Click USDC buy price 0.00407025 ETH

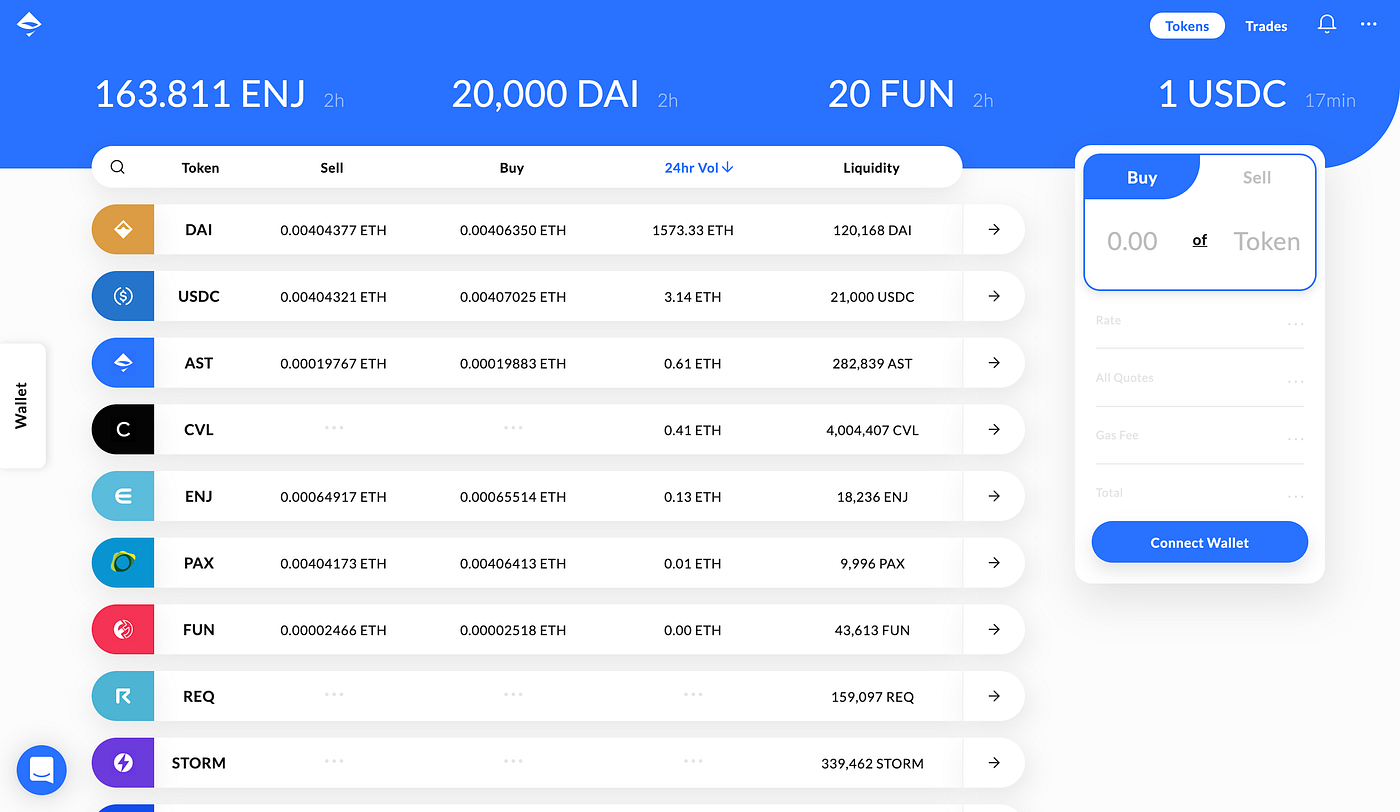(x=513, y=297)
